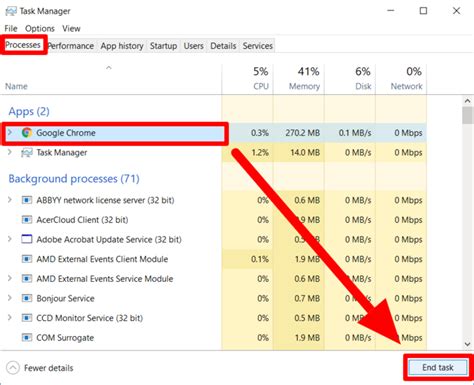Click the Task Manager process row icon
474x385 pixels.
(x=27, y=153)
